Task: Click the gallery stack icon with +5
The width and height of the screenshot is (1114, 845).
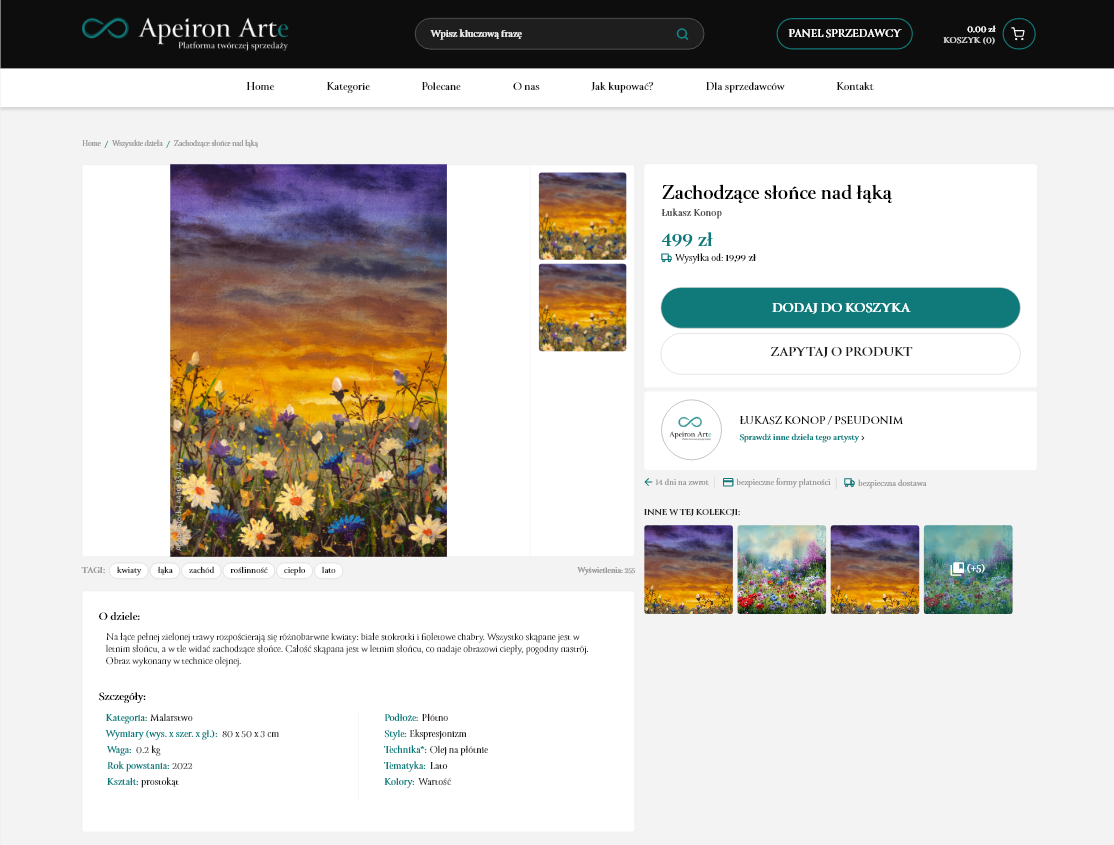Action: click(x=958, y=569)
